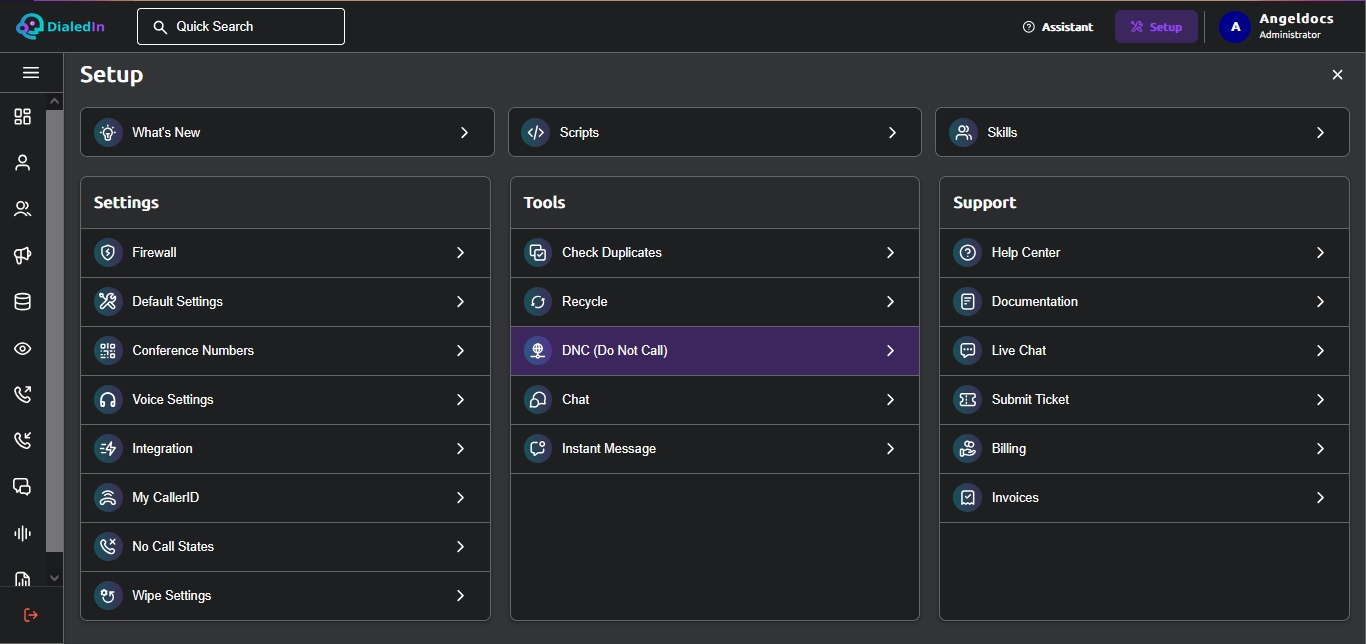Open Voice Settings menu entry
This screenshot has height=644, width=1366.
(x=286, y=400)
